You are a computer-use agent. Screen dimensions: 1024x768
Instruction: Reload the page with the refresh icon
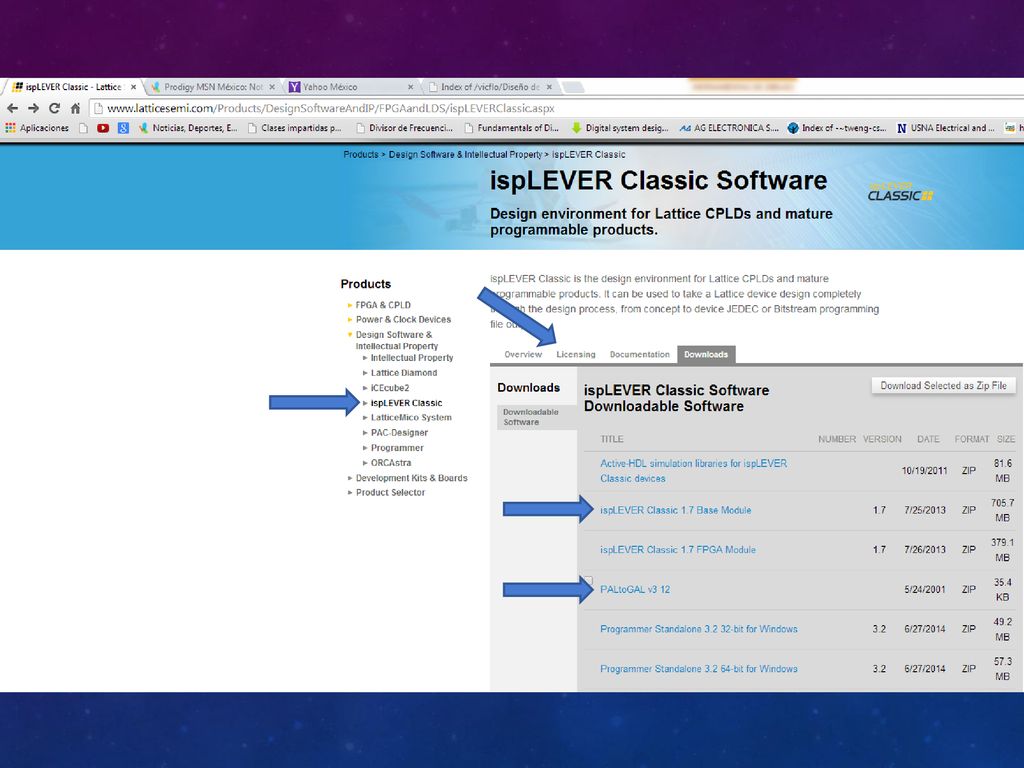(x=54, y=108)
